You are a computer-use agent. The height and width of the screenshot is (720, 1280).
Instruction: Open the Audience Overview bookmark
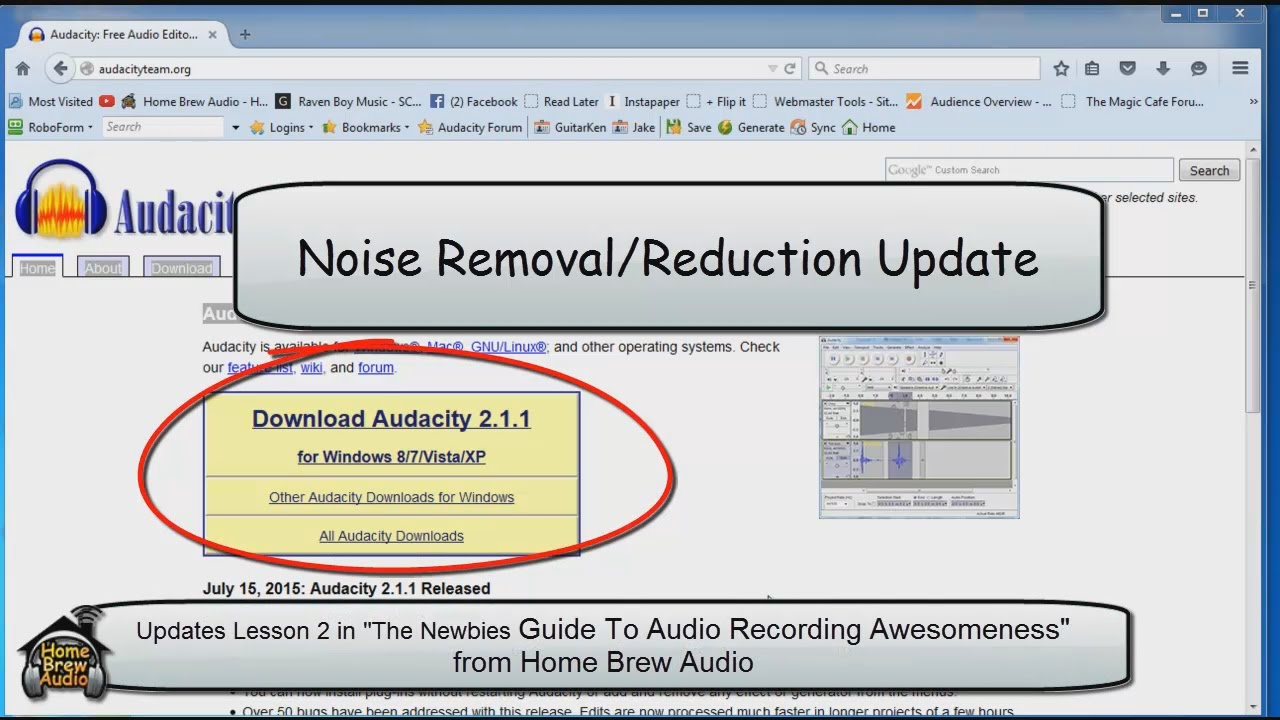979,101
